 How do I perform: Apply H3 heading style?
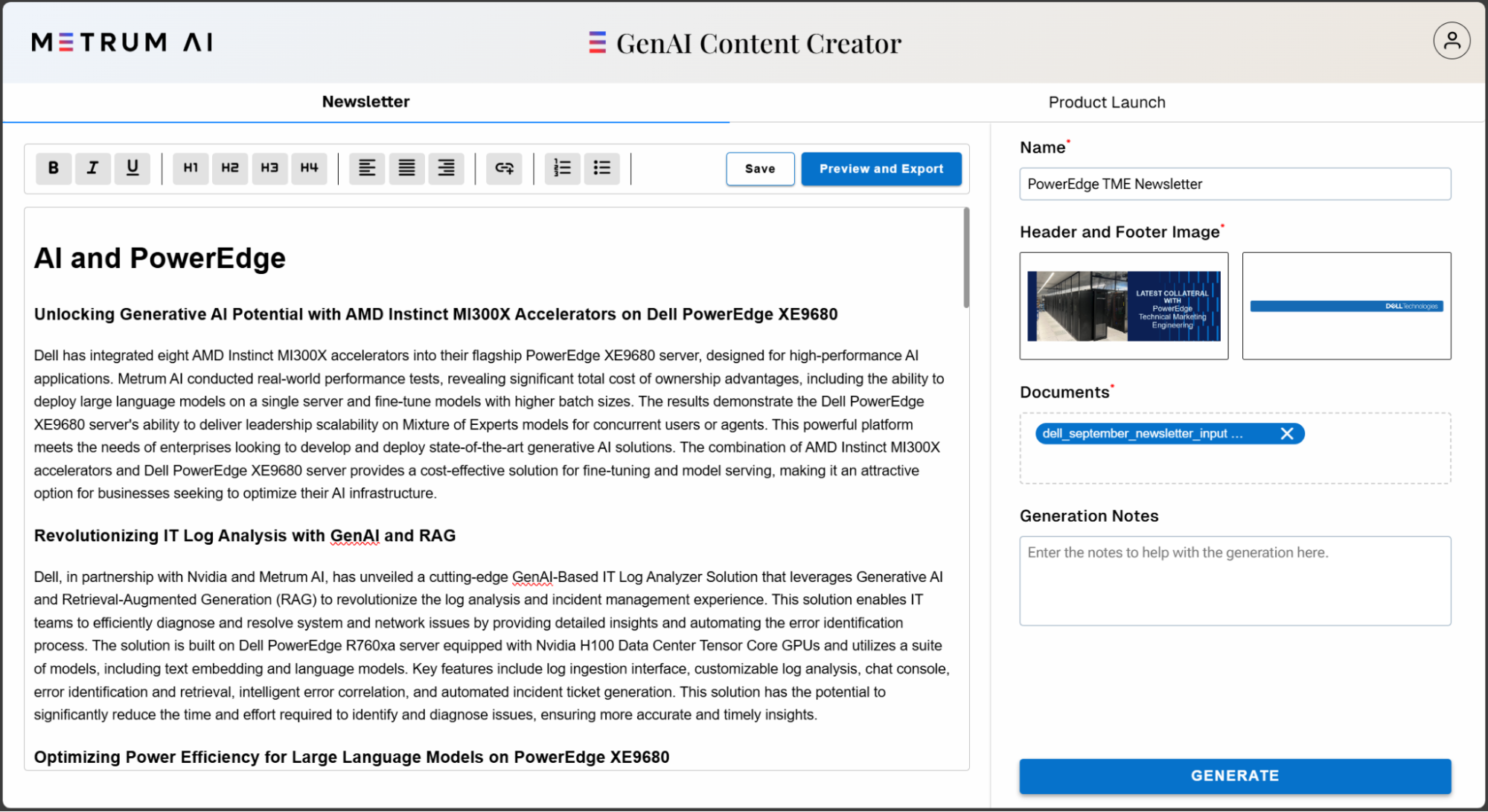(269, 168)
